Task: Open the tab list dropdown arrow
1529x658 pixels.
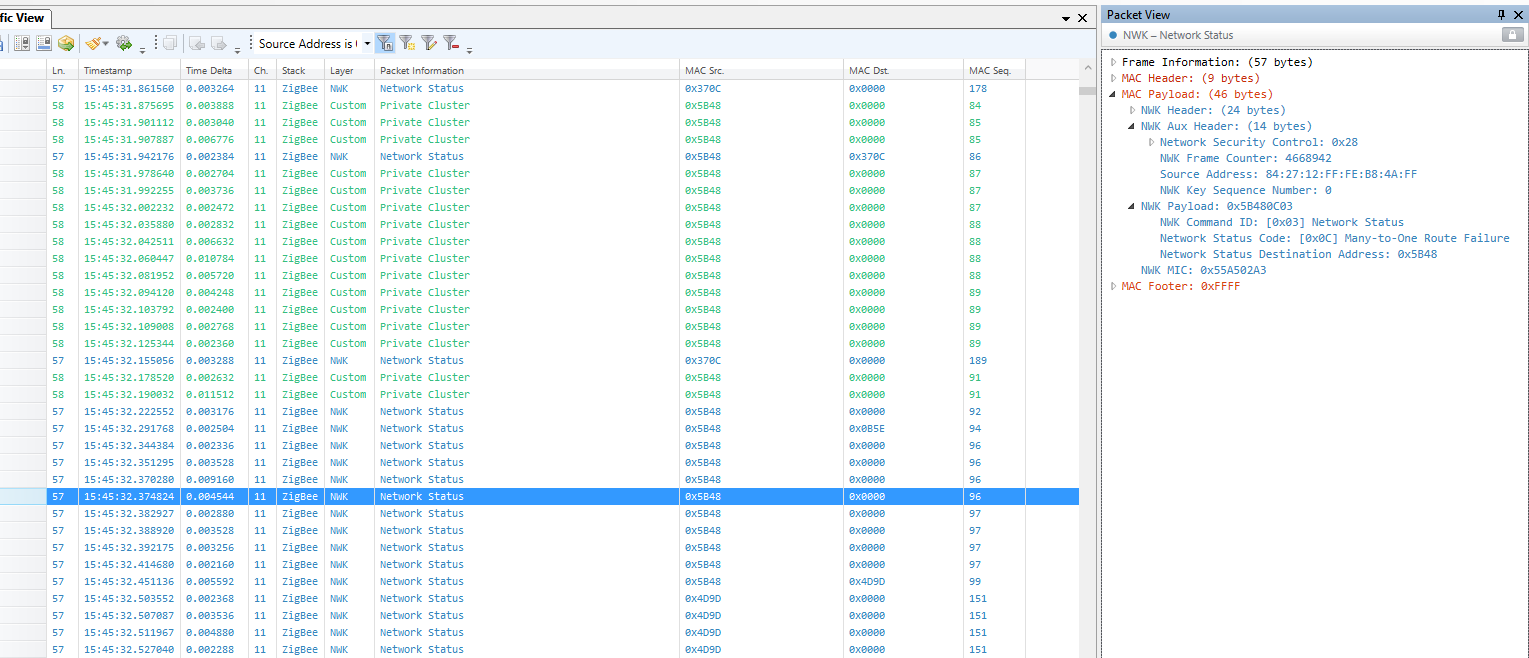Action: (1066, 18)
